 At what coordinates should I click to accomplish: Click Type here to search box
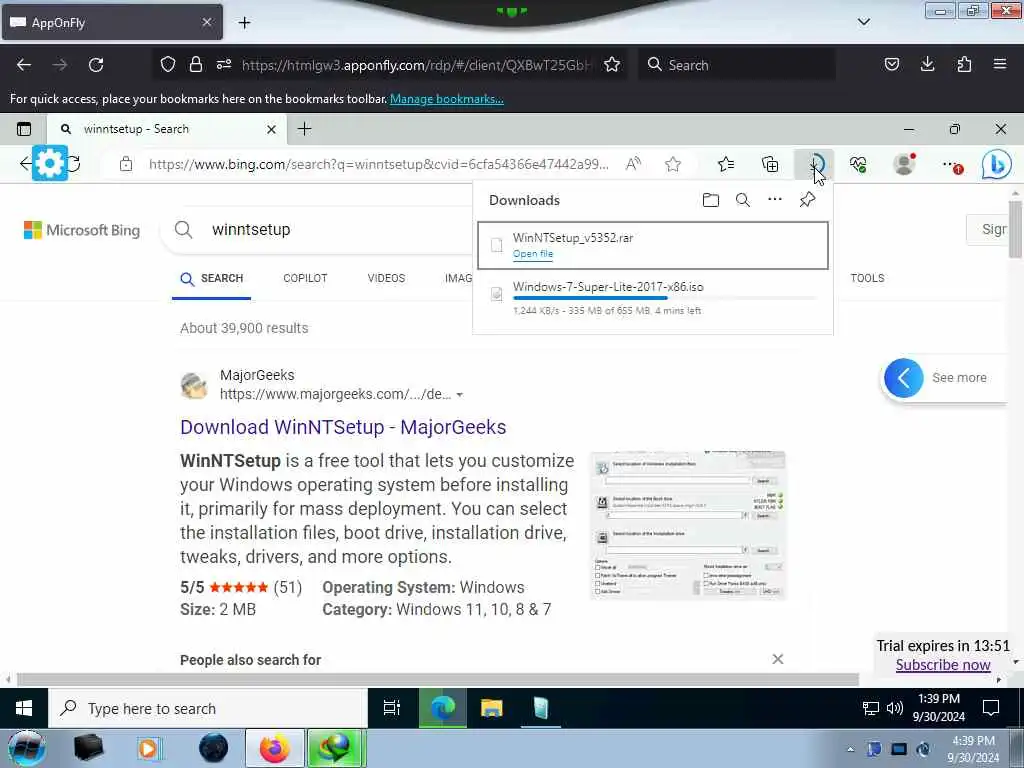tap(208, 709)
